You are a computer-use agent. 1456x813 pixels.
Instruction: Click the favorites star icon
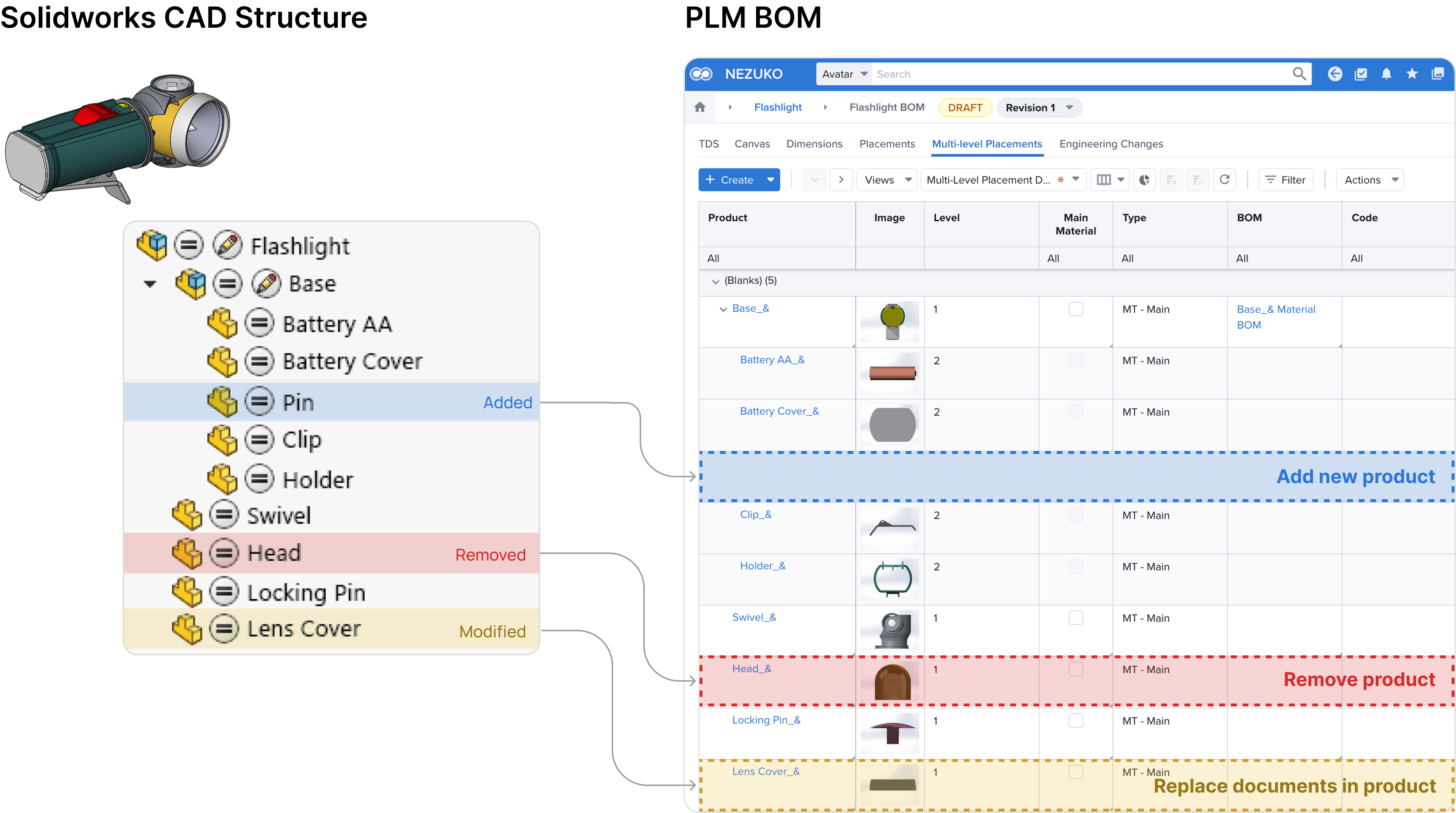(1411, 74)
